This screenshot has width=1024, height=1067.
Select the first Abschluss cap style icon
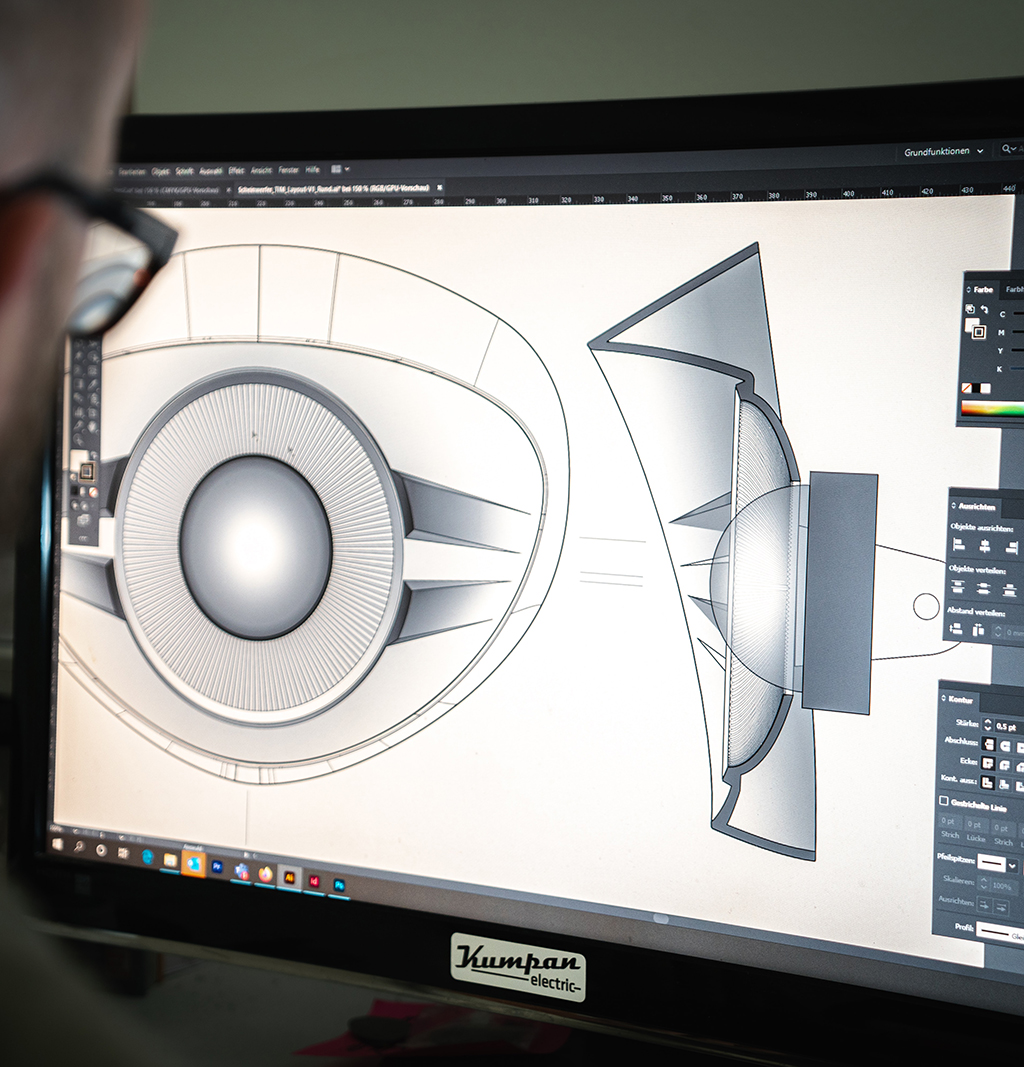[989, 743]
